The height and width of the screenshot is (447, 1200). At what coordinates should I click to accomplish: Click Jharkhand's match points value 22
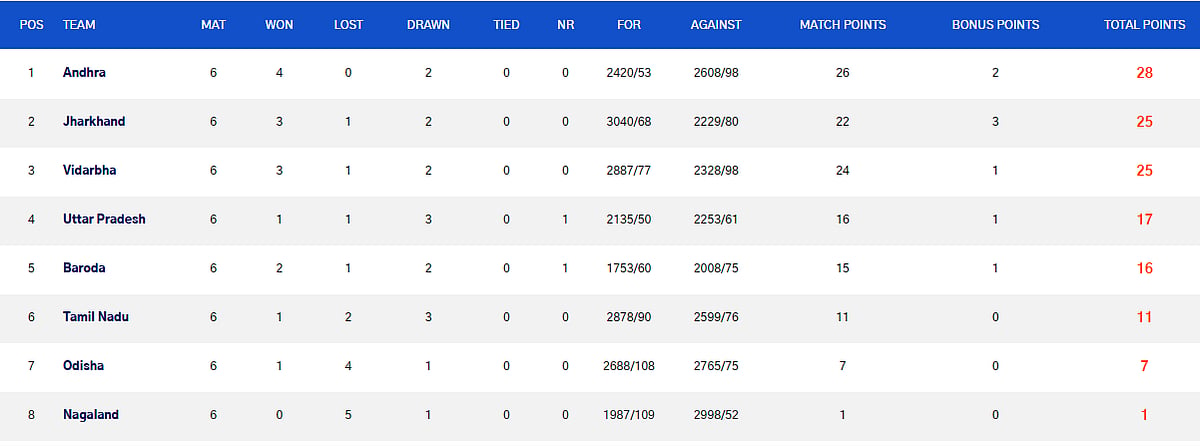[x=842, y=122]
